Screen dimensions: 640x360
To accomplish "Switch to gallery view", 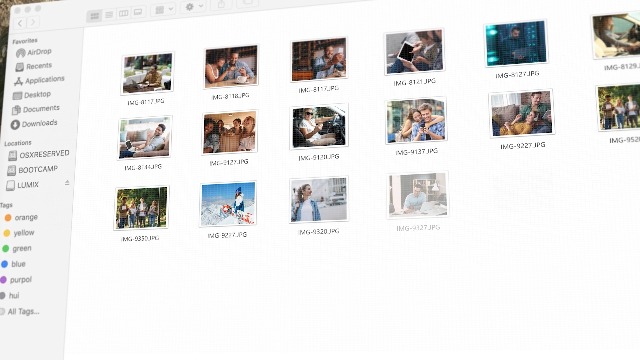I will (138, 12).
